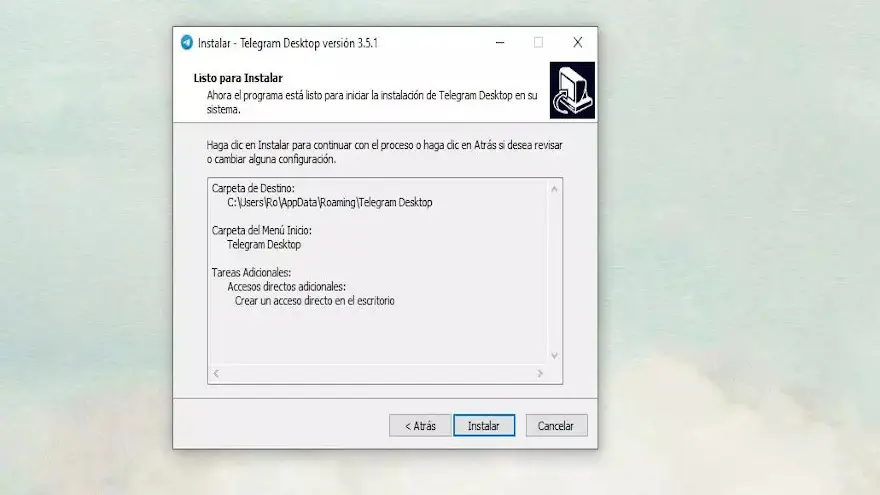
Task: Click the 'Telegram Desktop' start menu folder entry
Action: click(264, 244)
